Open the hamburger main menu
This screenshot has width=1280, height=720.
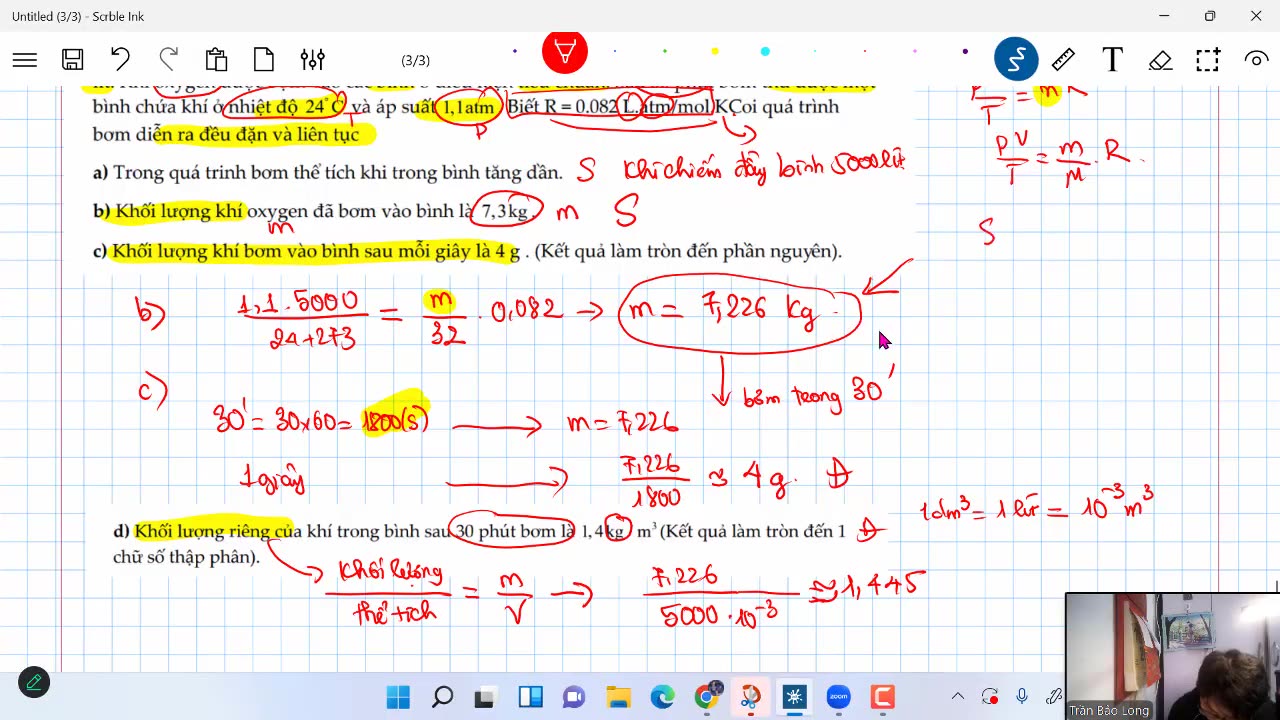tap(25, 60)
